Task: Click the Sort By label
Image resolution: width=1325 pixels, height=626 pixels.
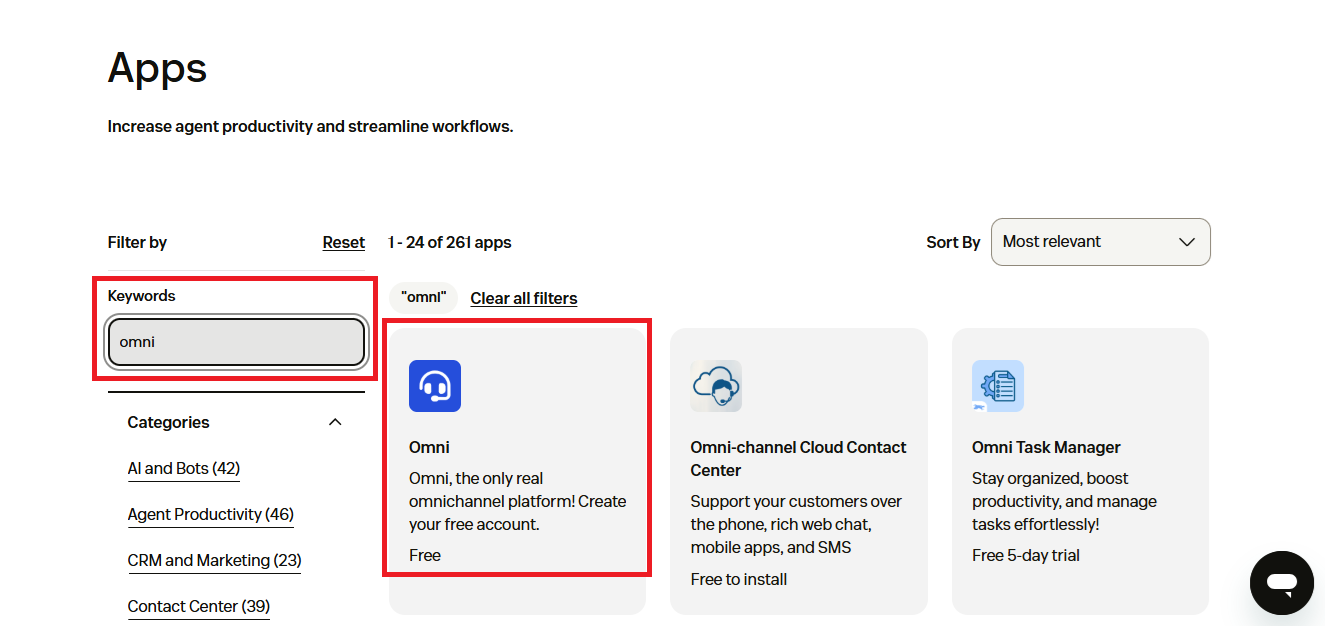Action: pos(953,242)
